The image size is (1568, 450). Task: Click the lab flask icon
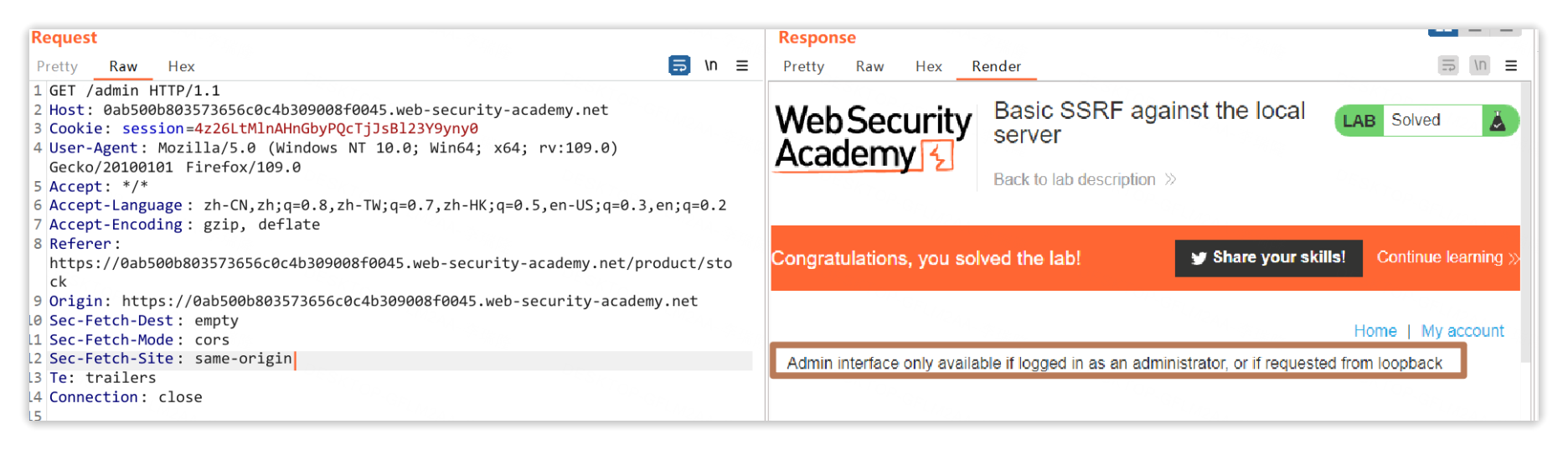pos(1498,121)
